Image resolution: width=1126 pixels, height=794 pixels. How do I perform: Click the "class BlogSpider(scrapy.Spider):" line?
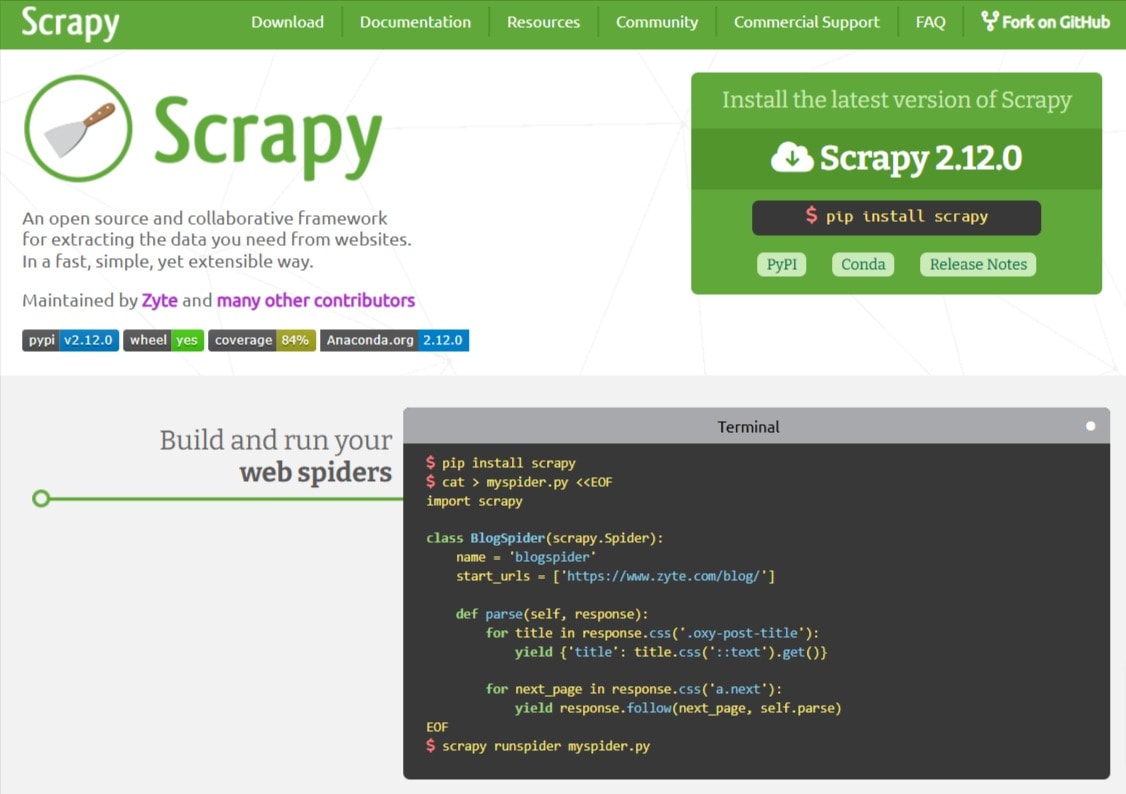point(544,538)
